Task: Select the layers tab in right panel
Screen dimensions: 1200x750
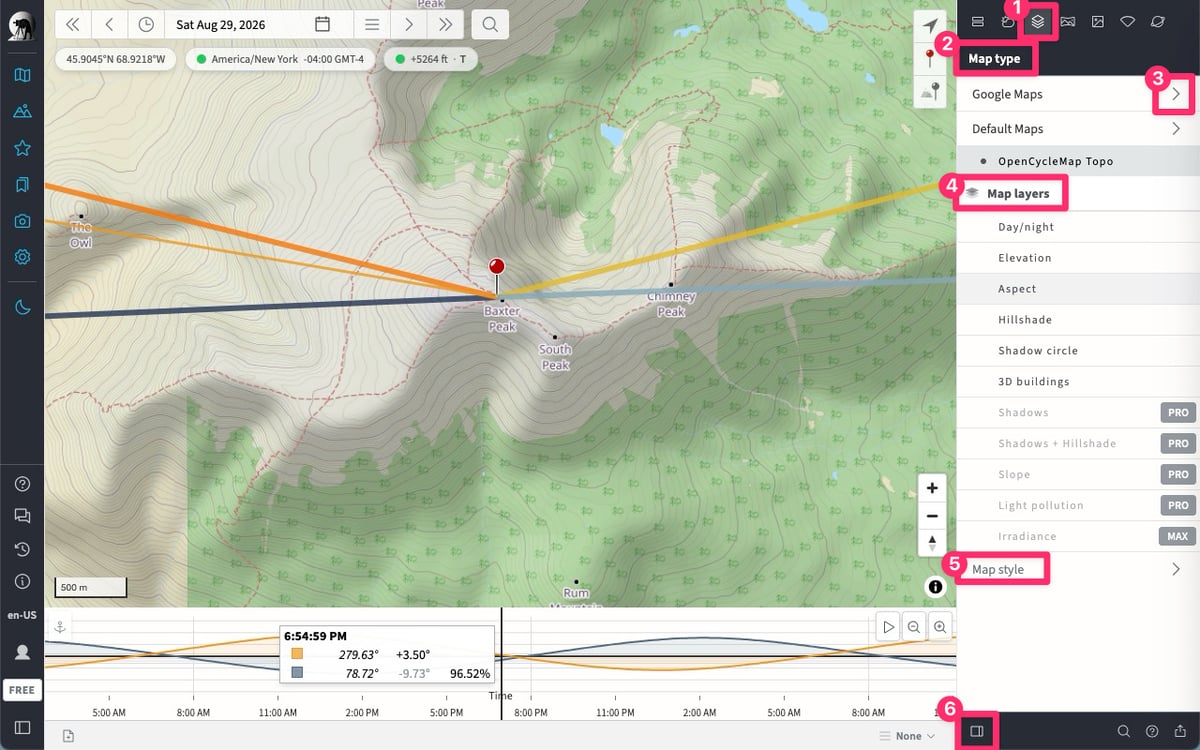Action: point(1038,21)
